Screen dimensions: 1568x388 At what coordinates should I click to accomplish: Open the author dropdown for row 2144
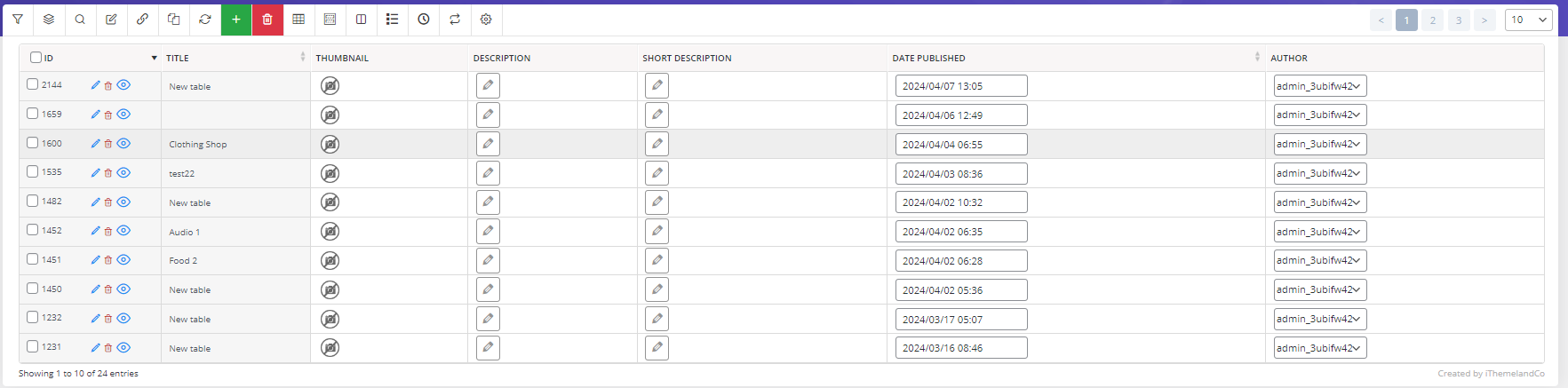[x=1320, y=86]
